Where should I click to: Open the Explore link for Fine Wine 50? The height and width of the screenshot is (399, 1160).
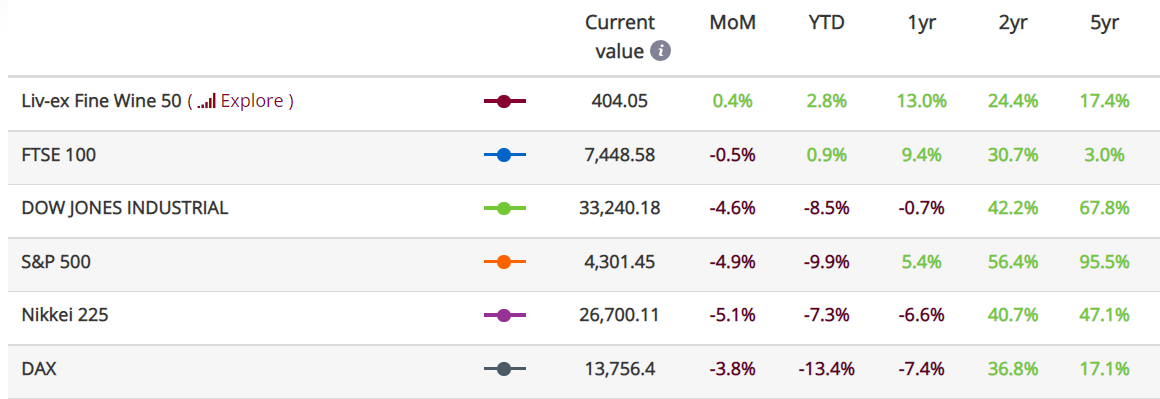252,101
